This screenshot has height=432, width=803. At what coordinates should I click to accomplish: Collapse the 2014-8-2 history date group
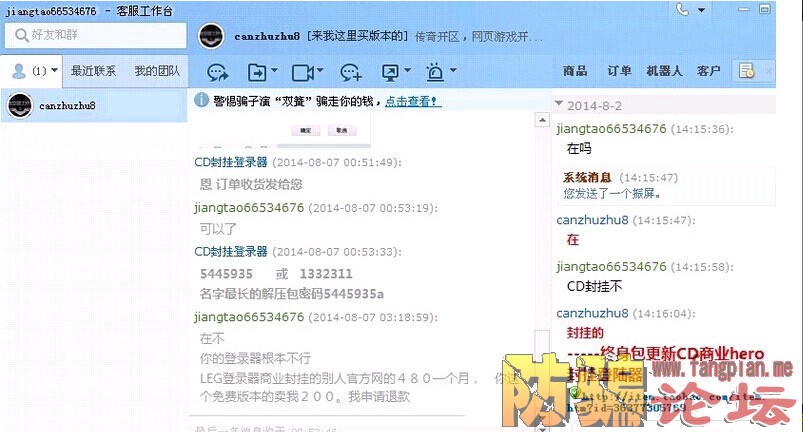pos(559,104)
